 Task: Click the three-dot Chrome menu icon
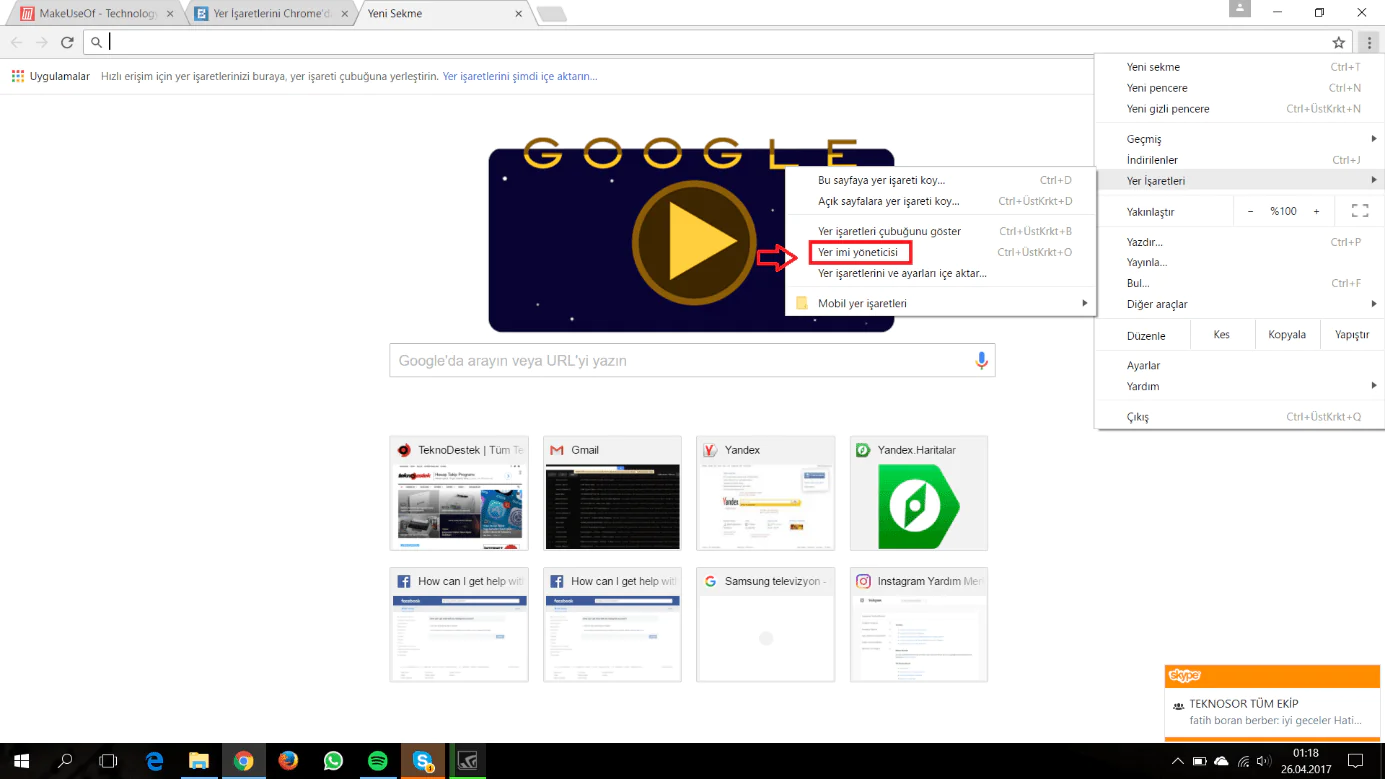click(1369, 42)
